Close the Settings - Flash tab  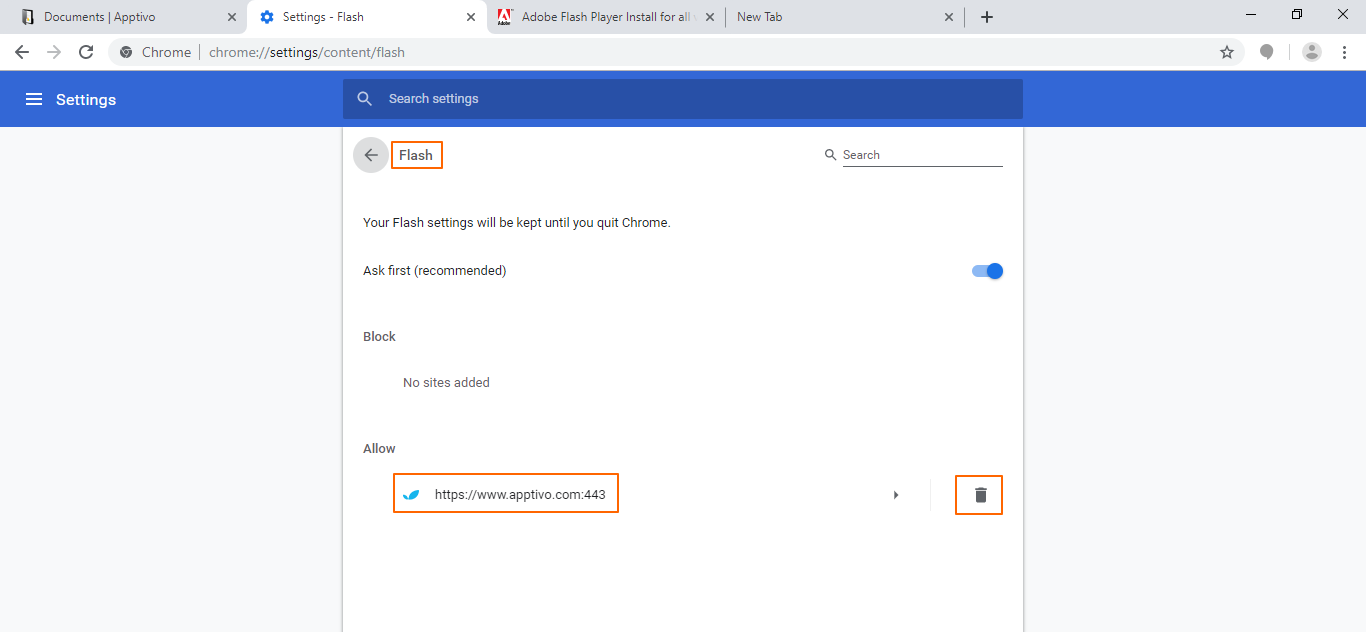pyautogui.click(x=471, y=17)
